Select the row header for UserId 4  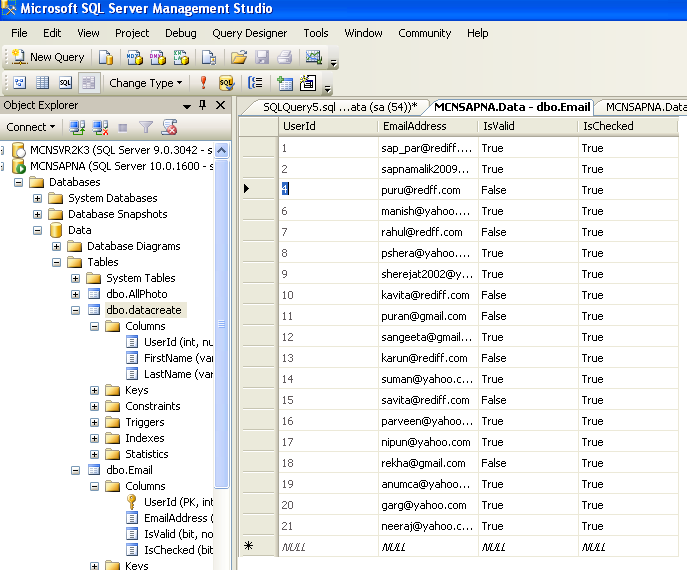point(259,189)
